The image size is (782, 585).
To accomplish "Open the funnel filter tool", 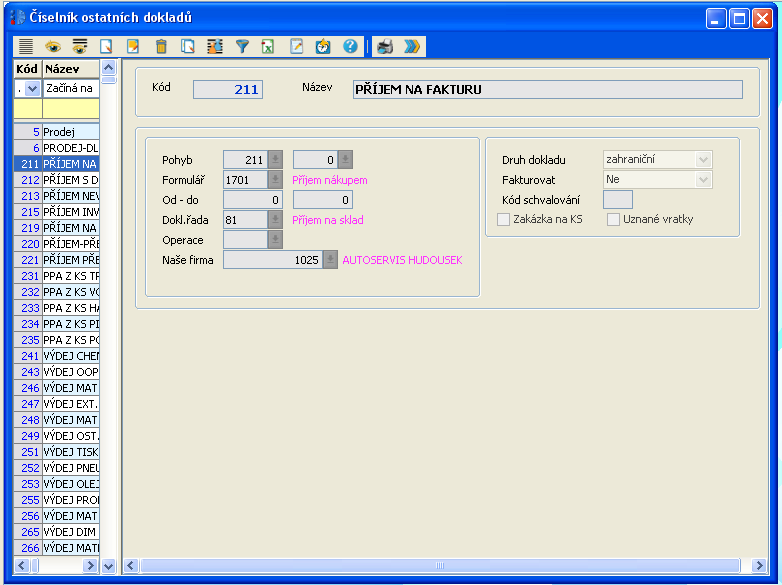I will point(241,46).
